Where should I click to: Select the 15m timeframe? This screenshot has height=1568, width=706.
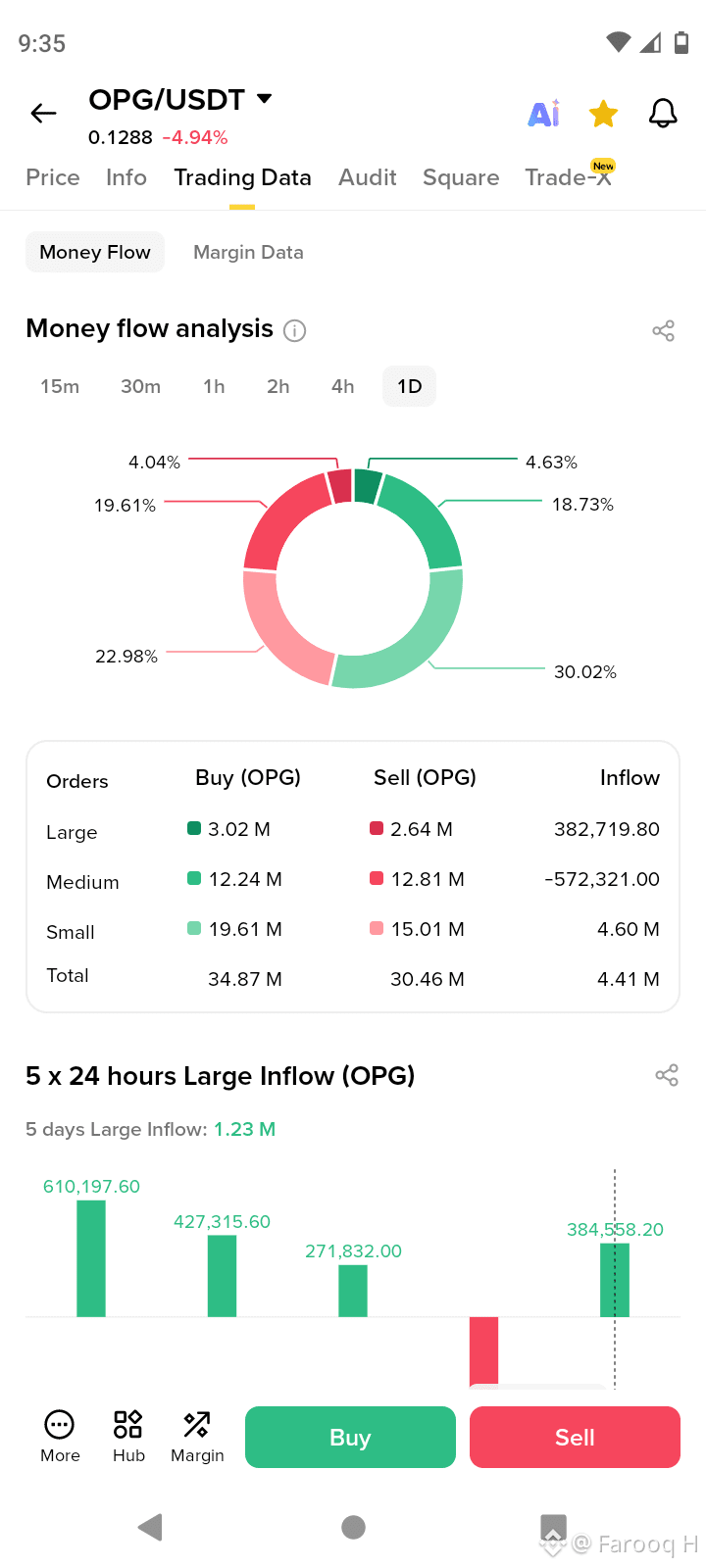click(x=60, y=386)
